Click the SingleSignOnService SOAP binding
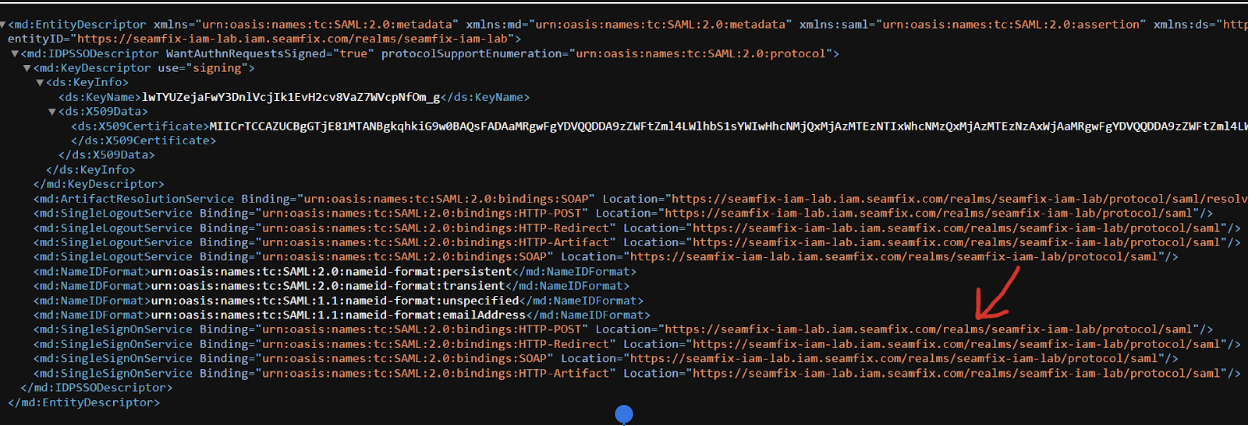The image size is (1256, 426). click(x=376, y=358)
